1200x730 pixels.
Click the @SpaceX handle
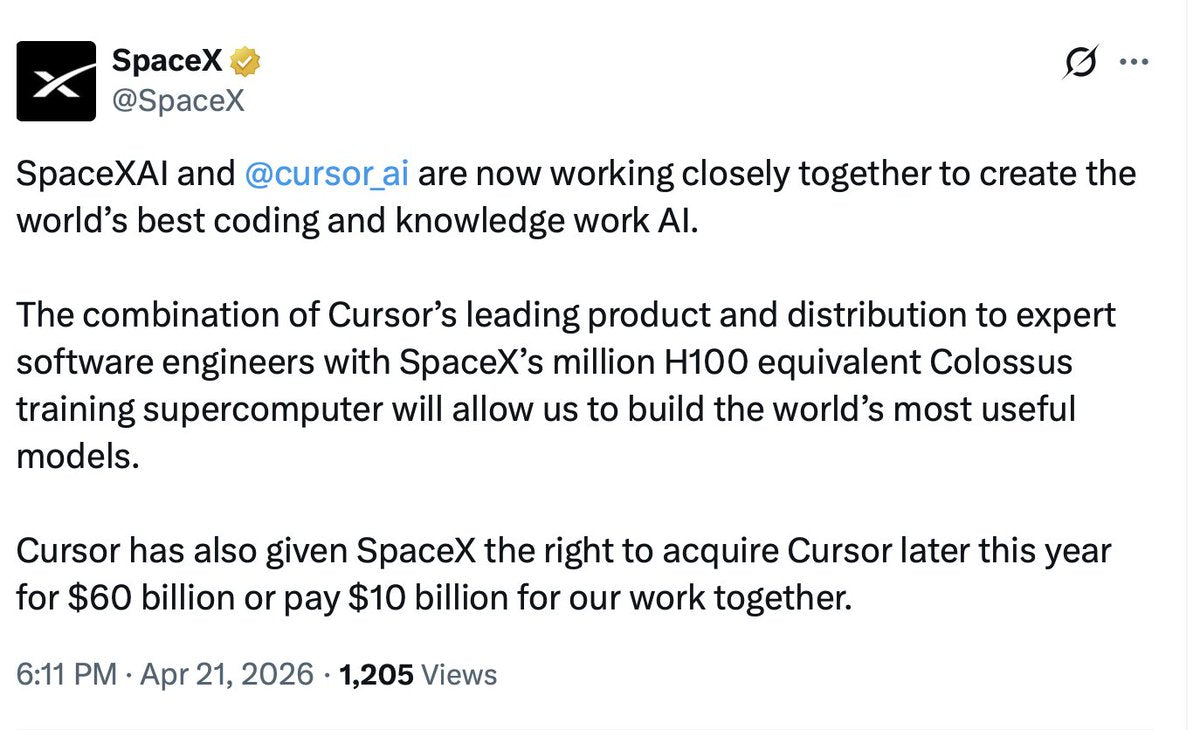click(178, 100)
